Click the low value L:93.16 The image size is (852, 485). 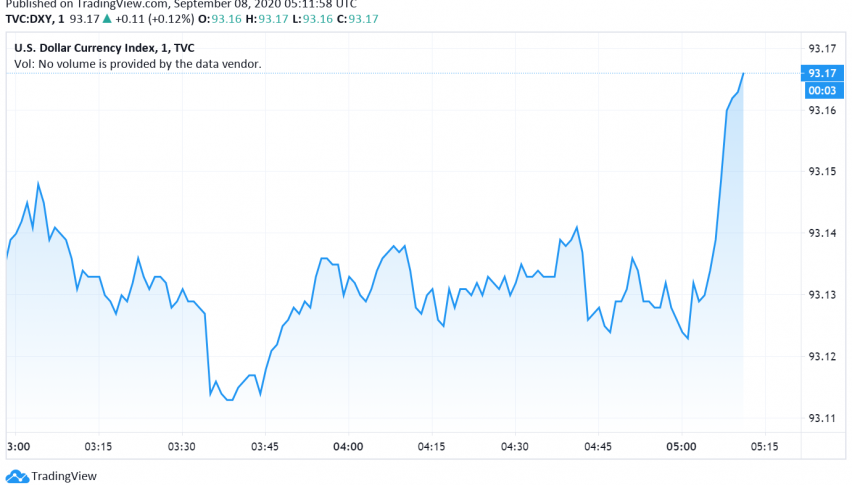pos(312,19)
